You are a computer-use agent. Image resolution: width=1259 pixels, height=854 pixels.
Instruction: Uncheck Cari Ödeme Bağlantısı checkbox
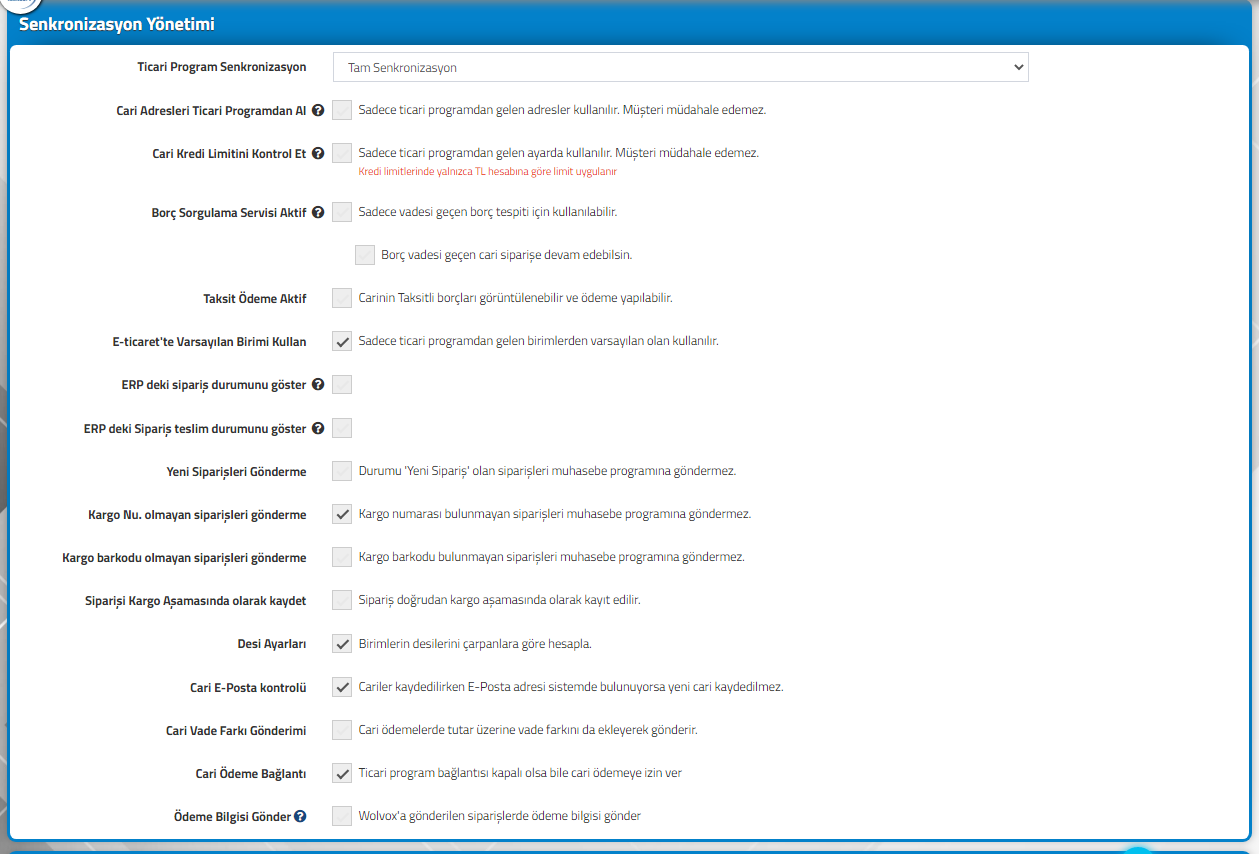(x=342, y=773)
